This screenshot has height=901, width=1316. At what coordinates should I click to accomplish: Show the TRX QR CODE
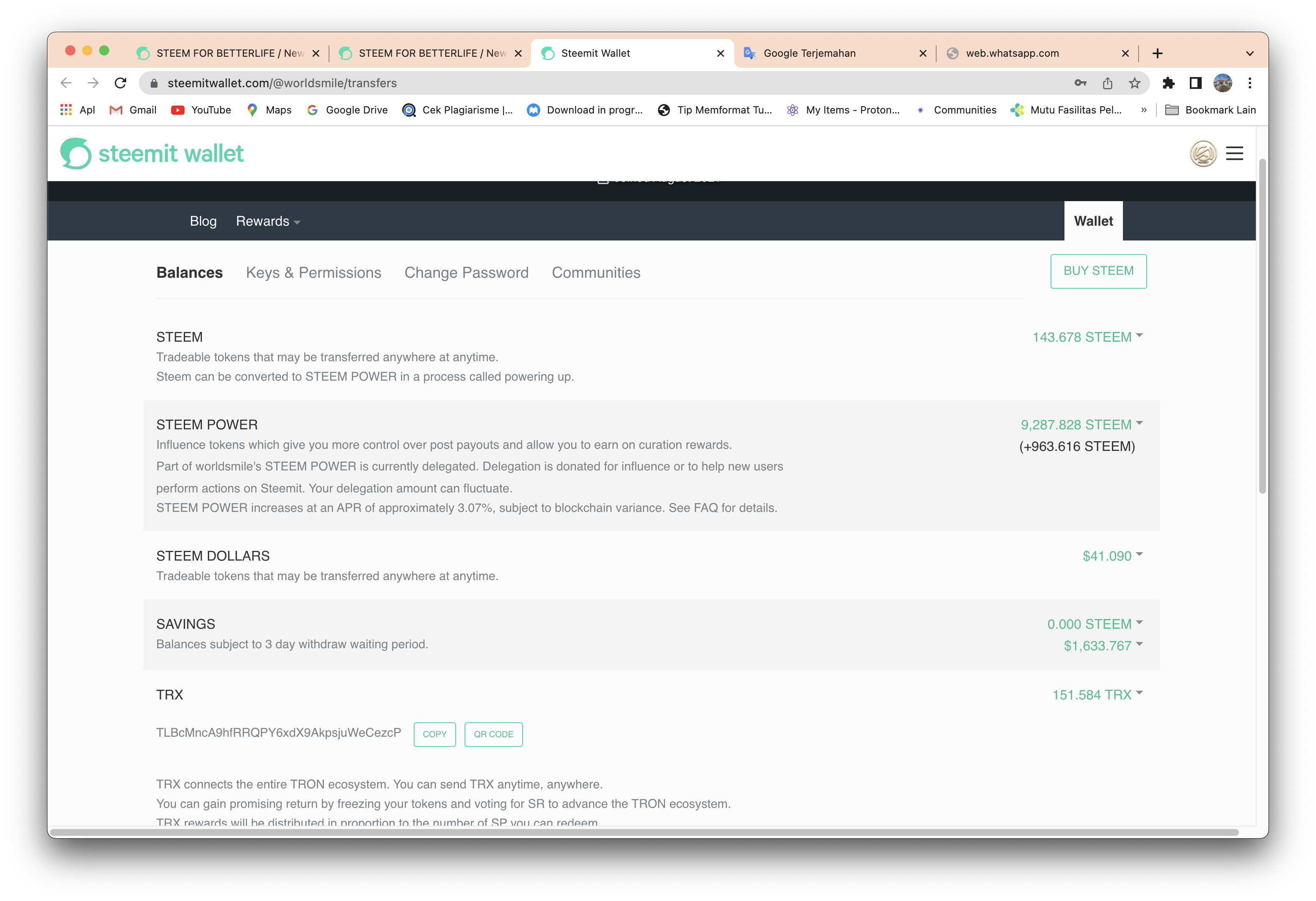point(494,735)
